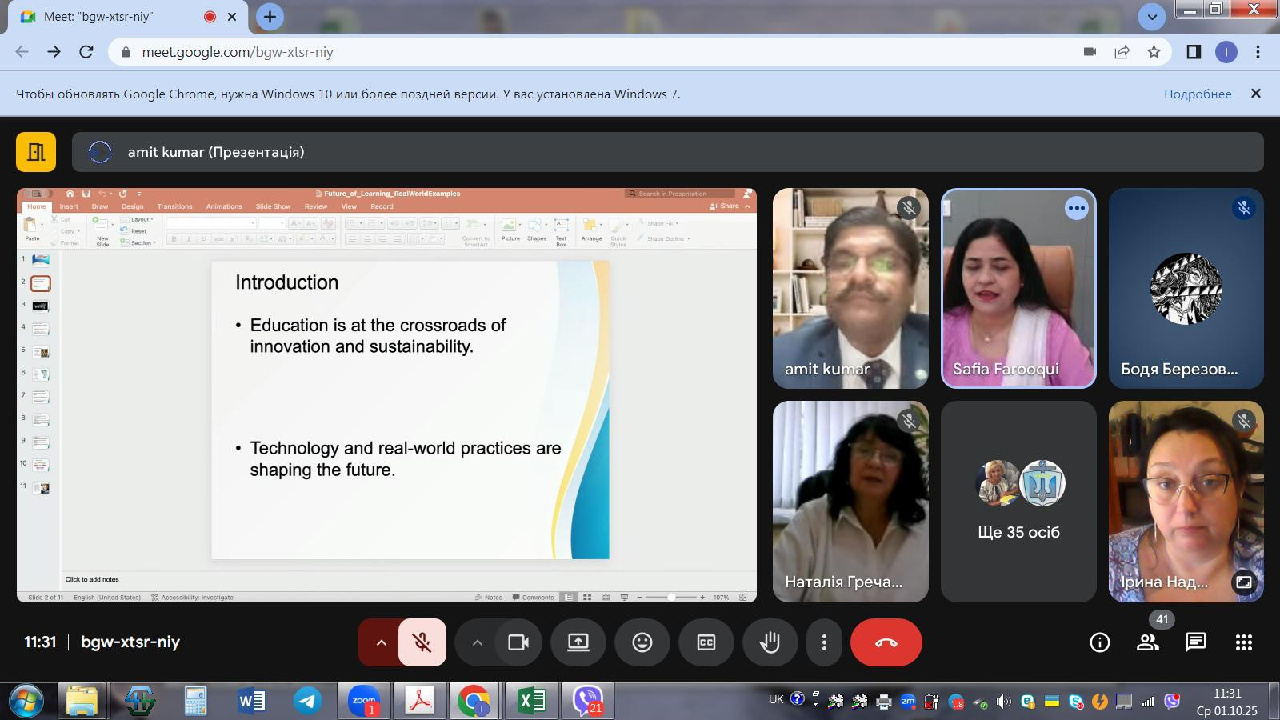1280x720 pixels.
Task: Open the three-dot more options menu
Action: (x=824, y=643)
